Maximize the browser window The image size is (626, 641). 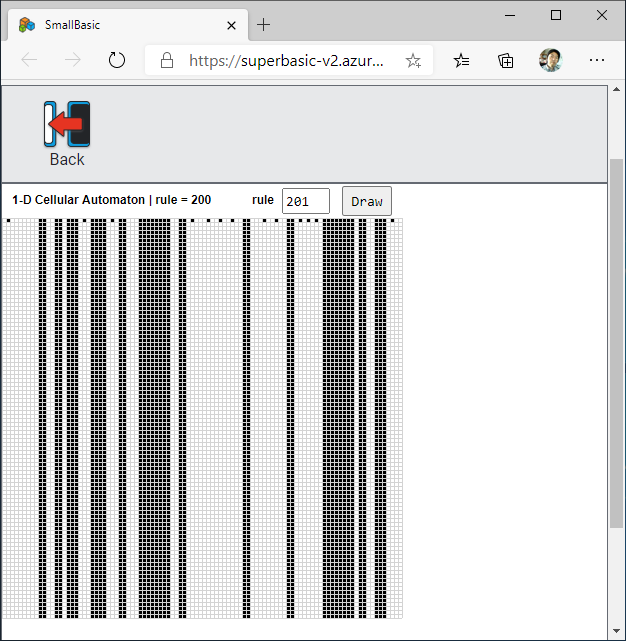tap(556, 16)
